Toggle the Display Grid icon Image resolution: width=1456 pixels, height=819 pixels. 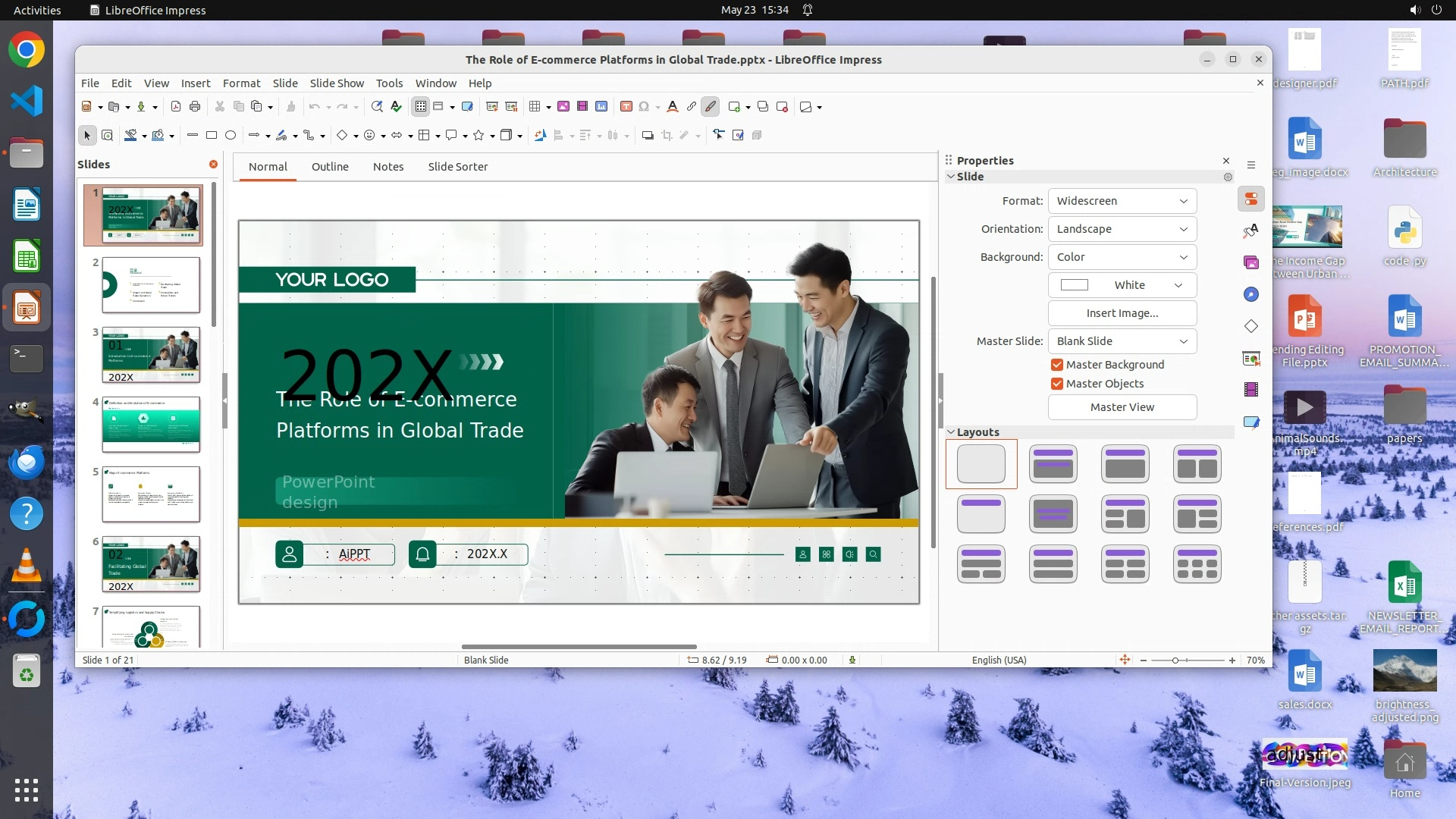421,107
